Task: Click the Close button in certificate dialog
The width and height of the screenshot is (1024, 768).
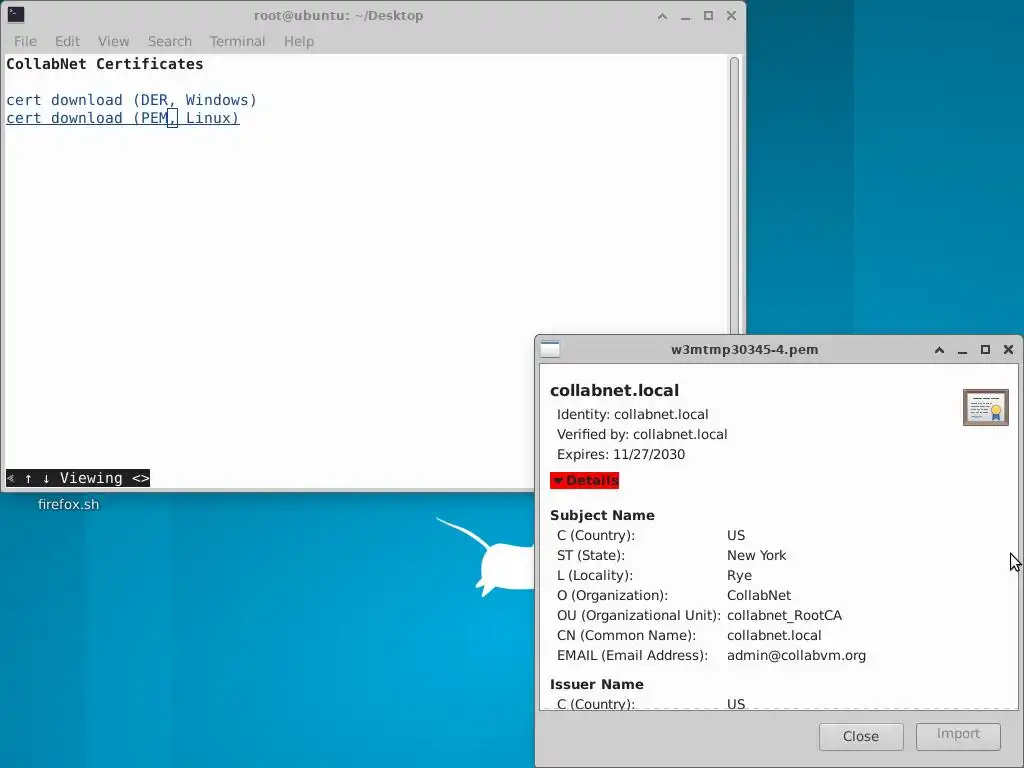Action: (x=861, y=736)
